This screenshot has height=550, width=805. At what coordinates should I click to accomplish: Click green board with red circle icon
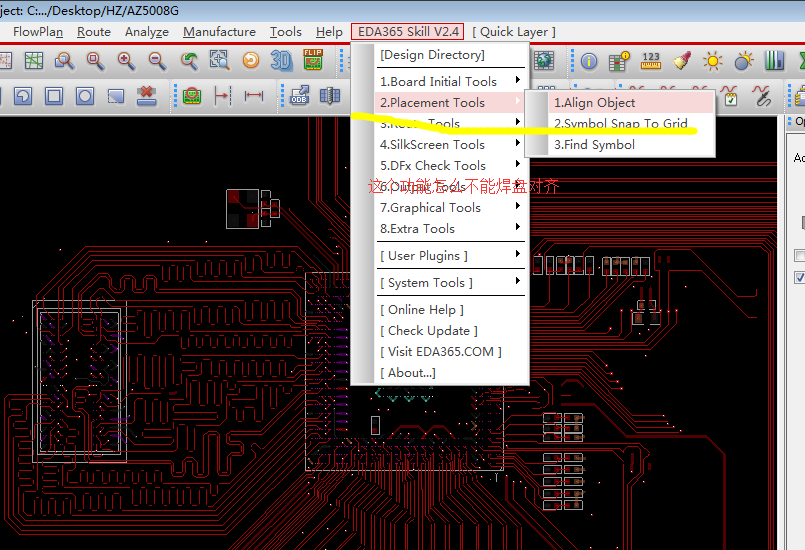[x=191, y=96]
